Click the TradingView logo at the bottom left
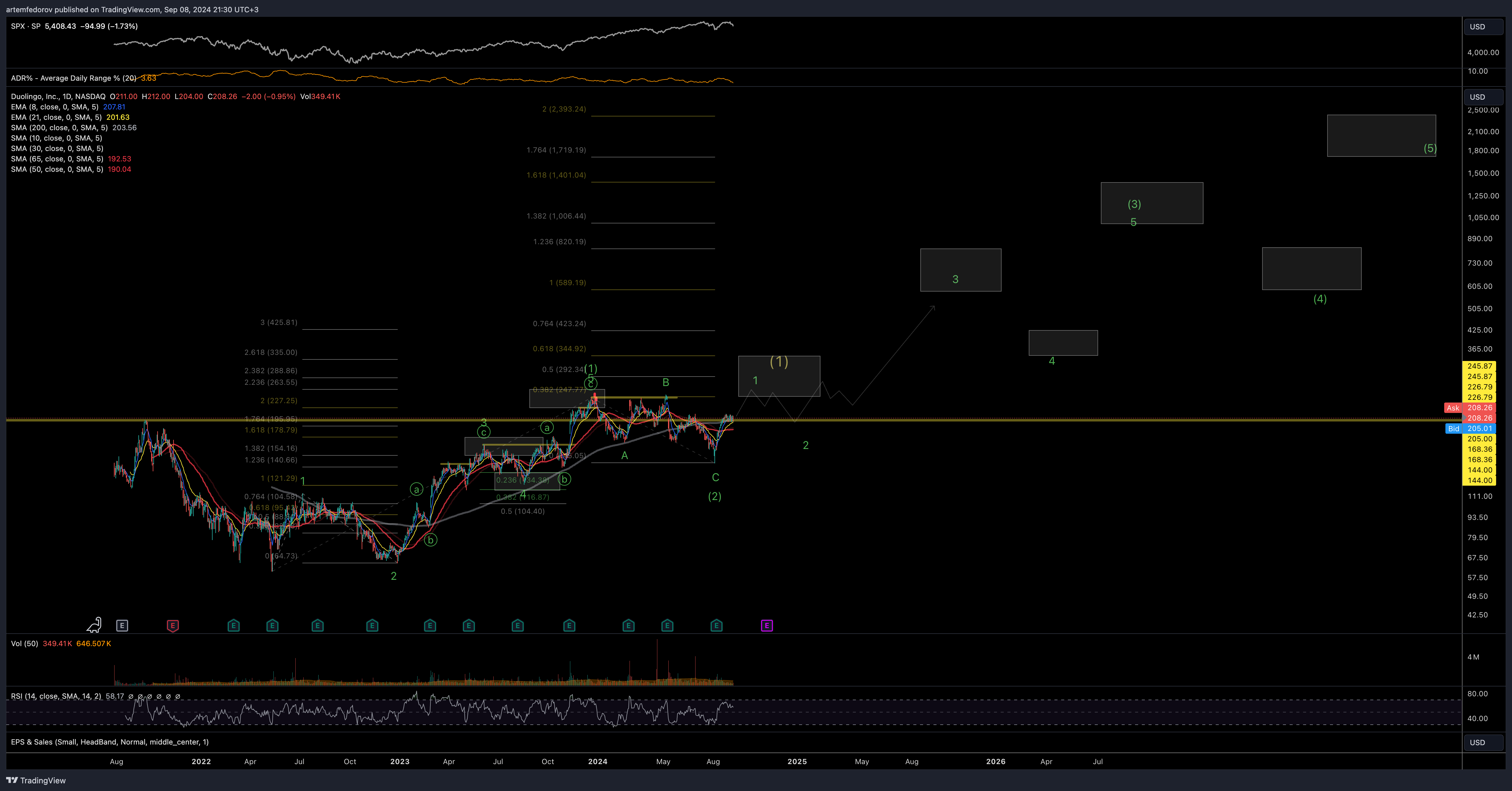1512x791 pixels. [x=36, y=780]
